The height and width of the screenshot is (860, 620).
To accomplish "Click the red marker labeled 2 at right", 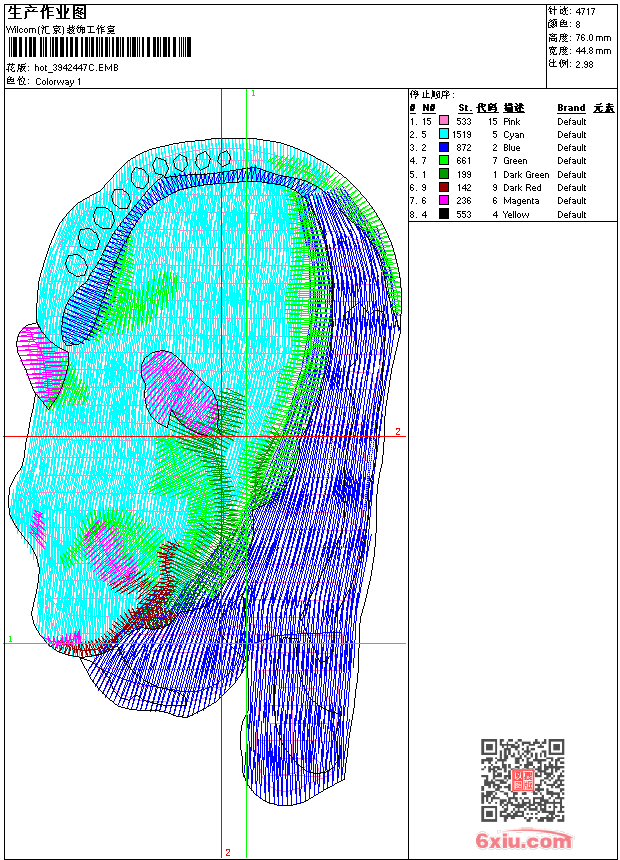I will (x=397, y=432).
